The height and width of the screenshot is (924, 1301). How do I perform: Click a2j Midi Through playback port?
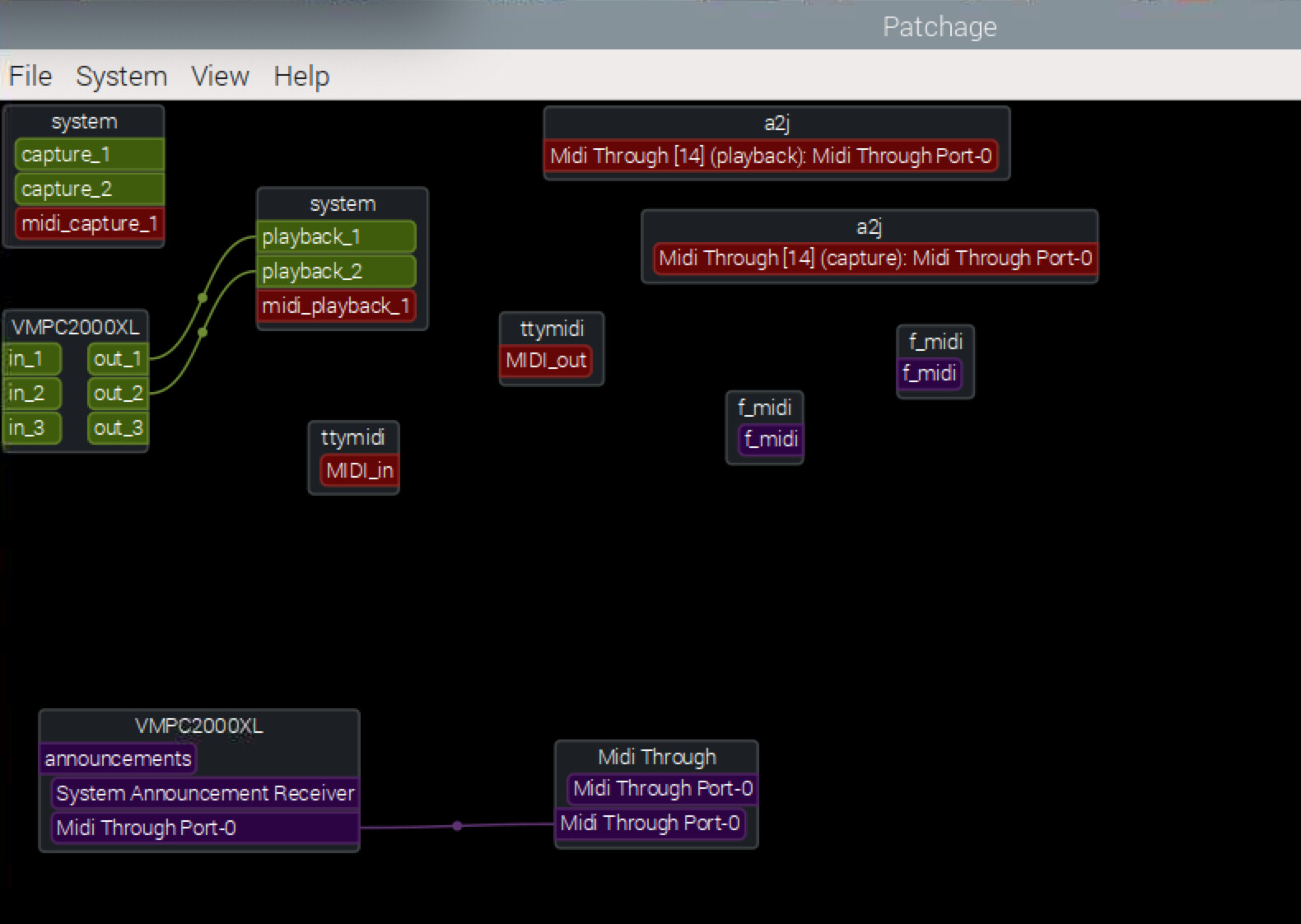[x=771, y=156]
